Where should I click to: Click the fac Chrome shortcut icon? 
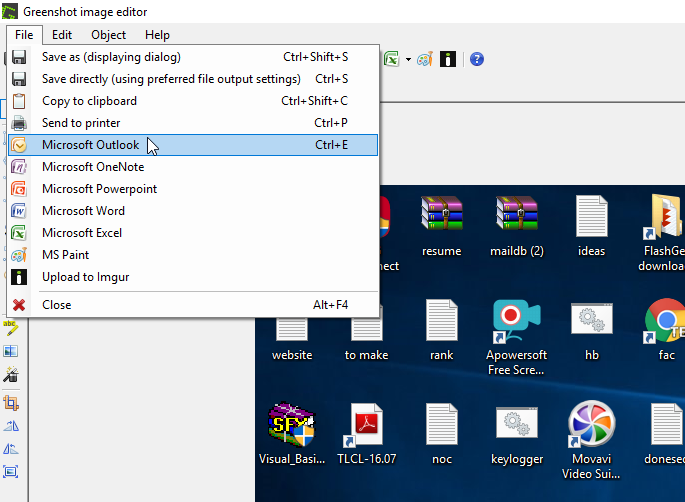(664, 320)
